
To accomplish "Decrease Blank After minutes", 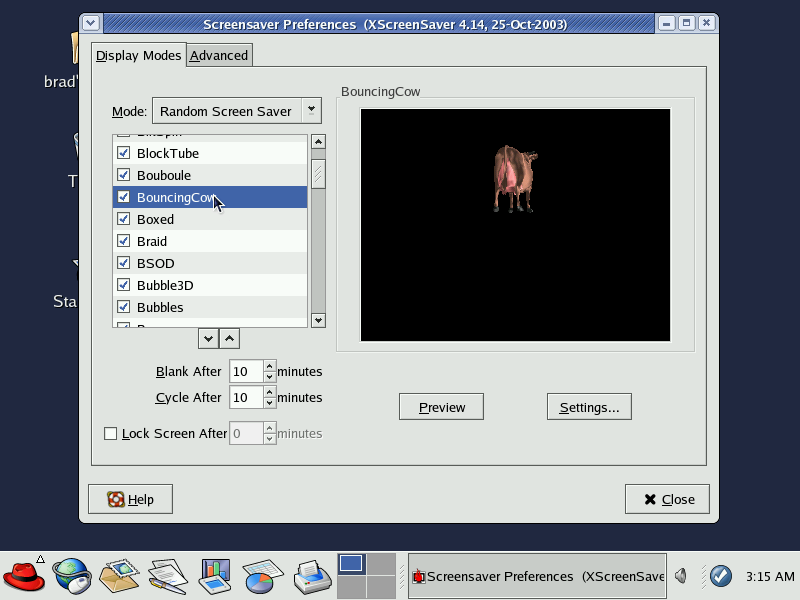I will 270,377.
